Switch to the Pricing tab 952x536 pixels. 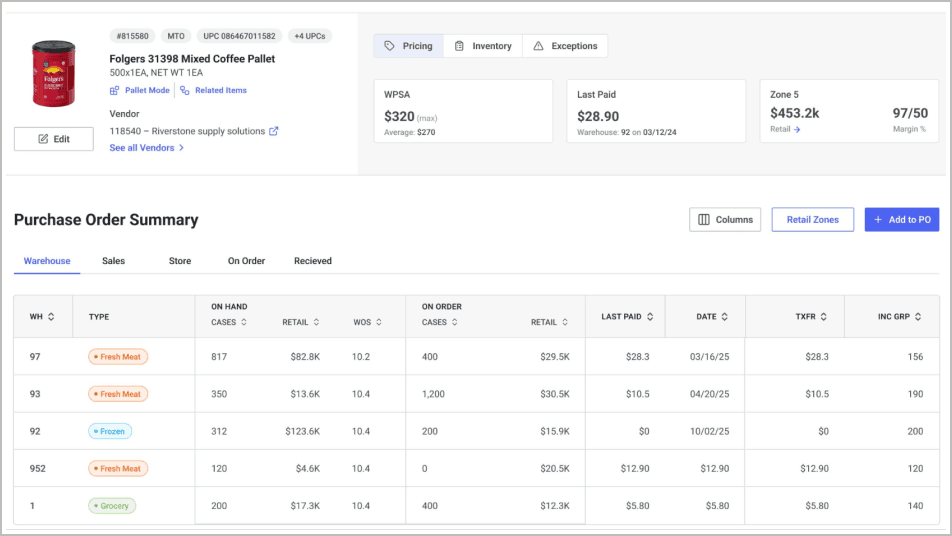click(409, 46)
